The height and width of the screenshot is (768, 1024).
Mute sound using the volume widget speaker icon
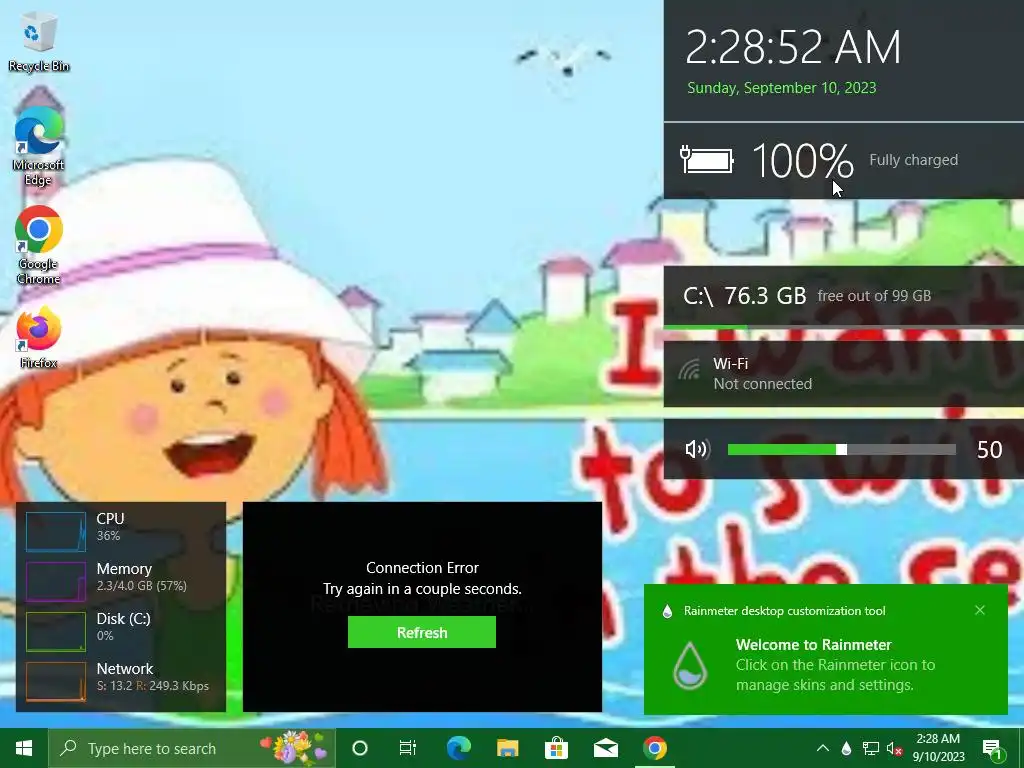697,449
